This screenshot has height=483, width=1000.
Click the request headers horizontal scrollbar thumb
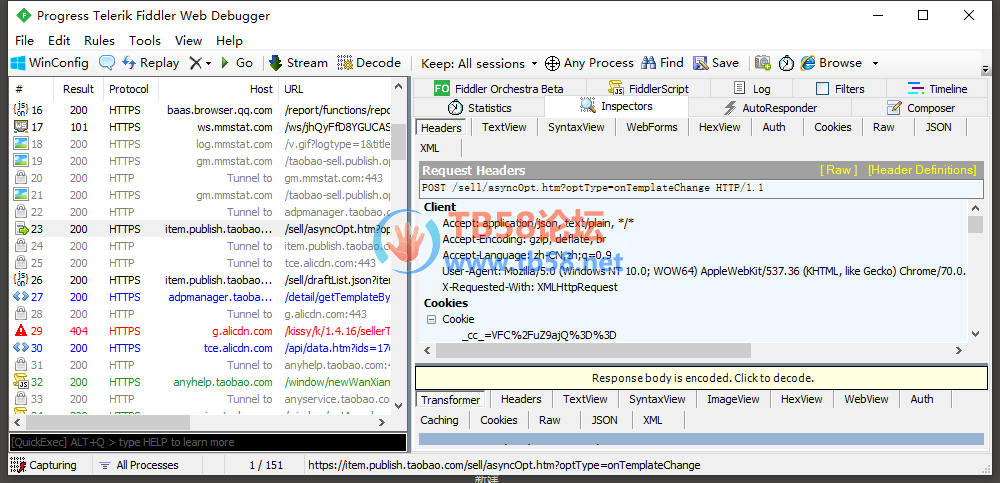click(592, 350)
